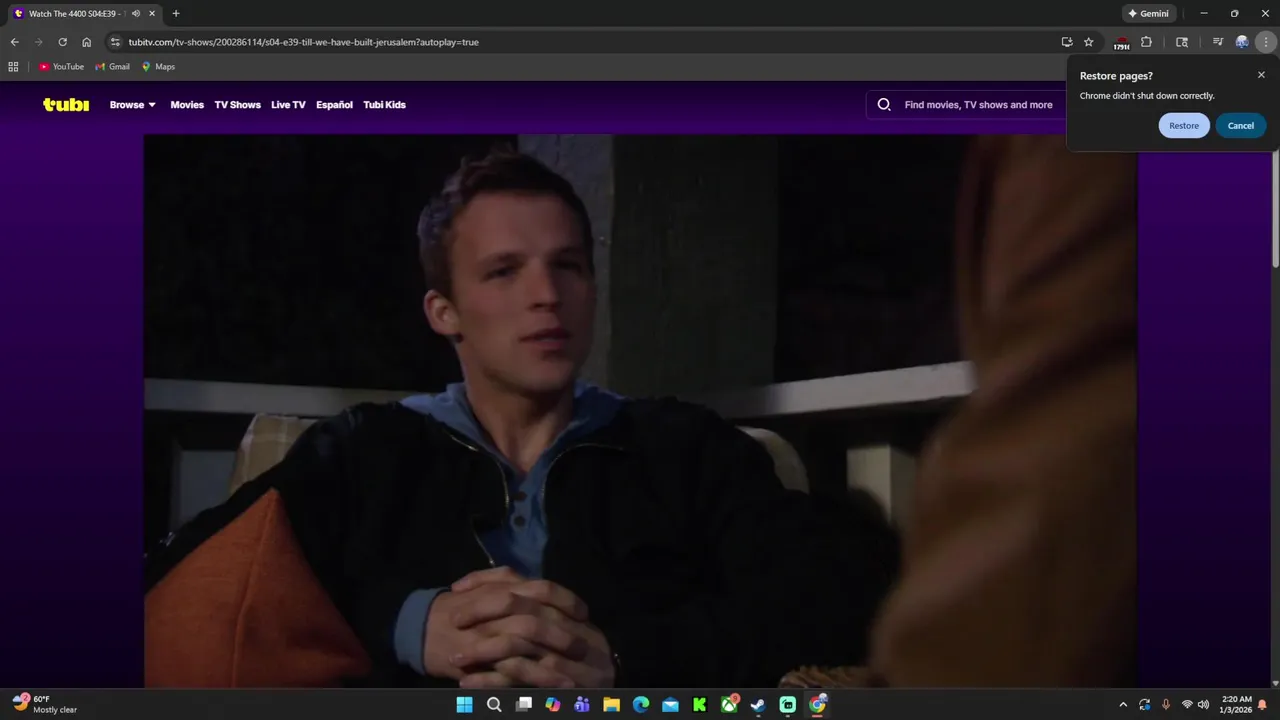The height and width of the screenshot is (720, 1280).
Task: Mute the tab via speaker icon
Action: 136,14
